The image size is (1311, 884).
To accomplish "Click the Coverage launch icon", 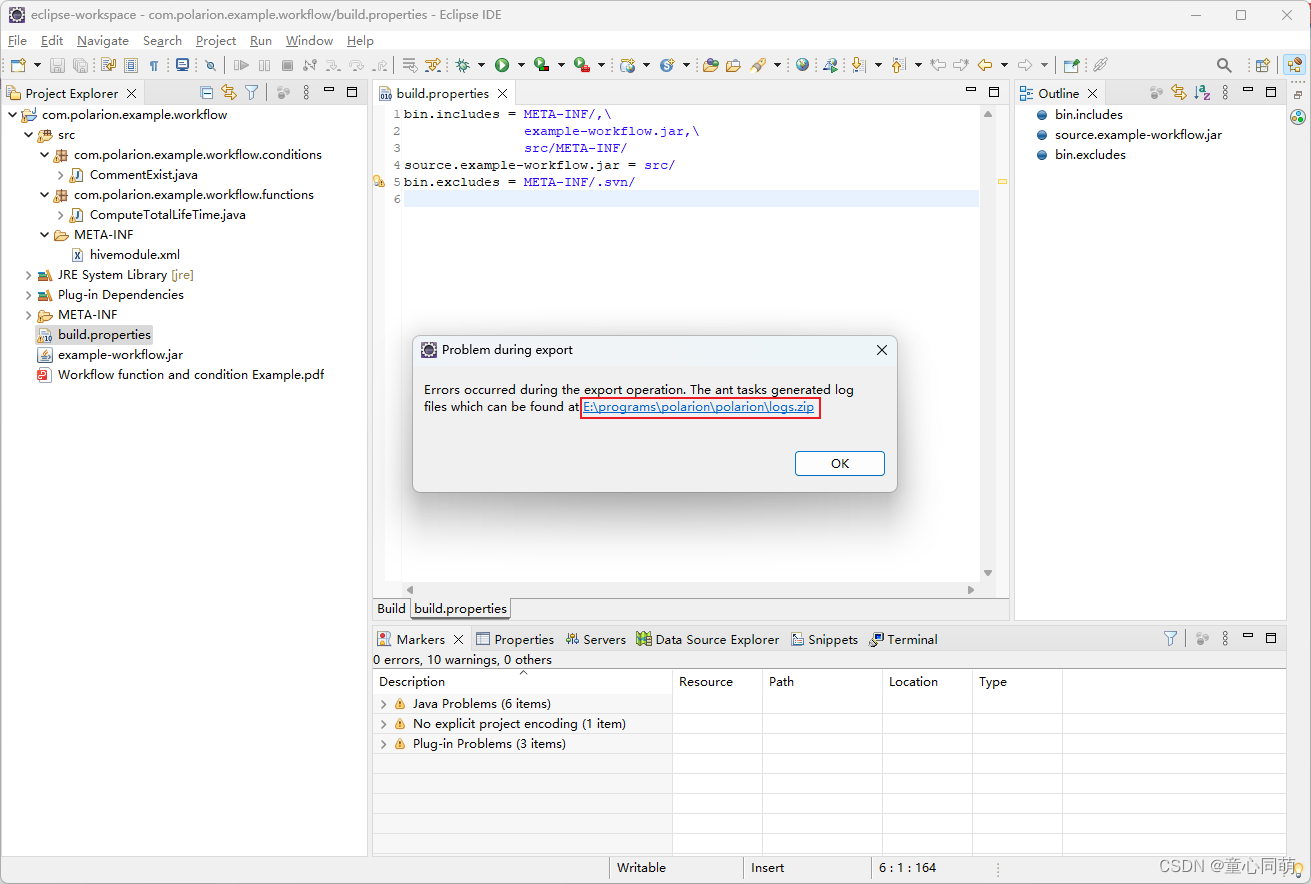I will [x=541, y=65].
